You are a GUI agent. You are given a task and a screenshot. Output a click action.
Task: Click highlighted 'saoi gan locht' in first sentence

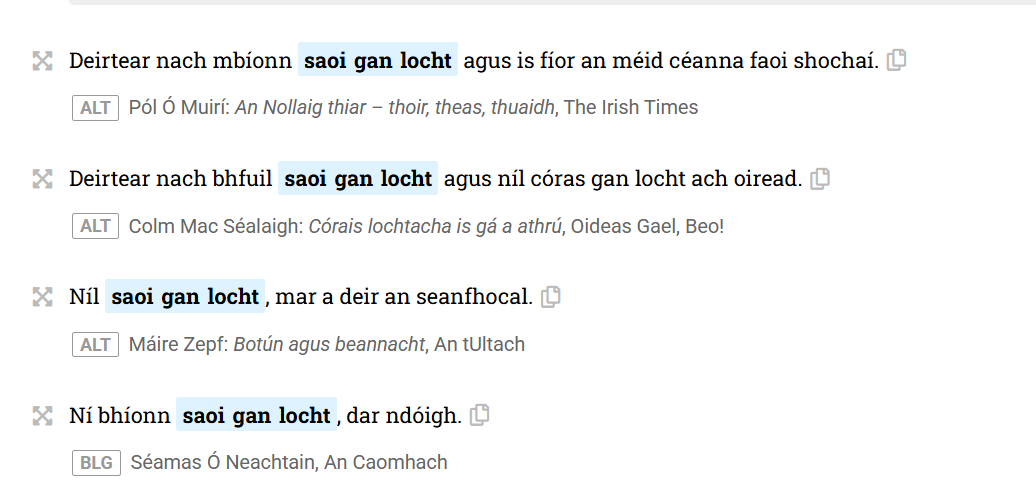point(378,61)
